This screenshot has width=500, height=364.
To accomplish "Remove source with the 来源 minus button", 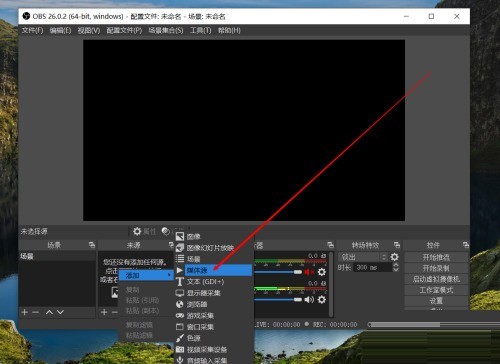I will pyautogui.click(x=115, y=312).
